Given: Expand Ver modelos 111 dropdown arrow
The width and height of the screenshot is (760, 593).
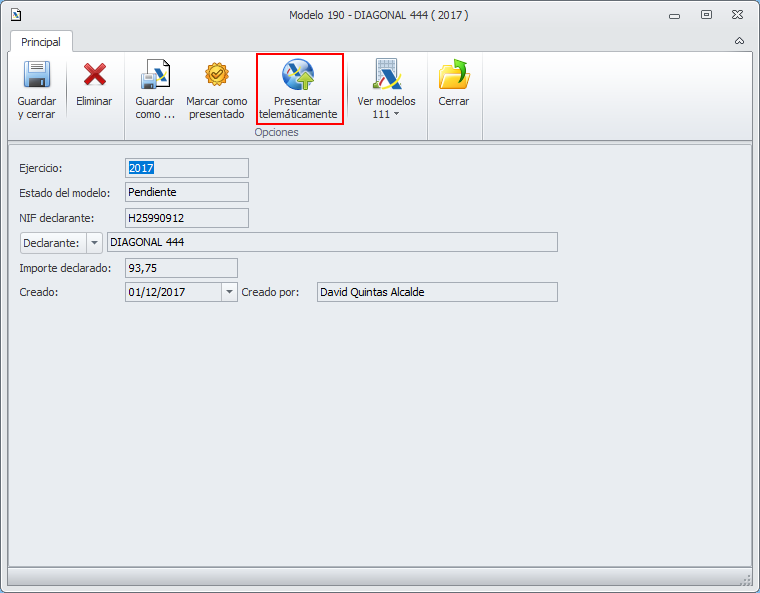Looking at the screenshot, I should (396, 114).
